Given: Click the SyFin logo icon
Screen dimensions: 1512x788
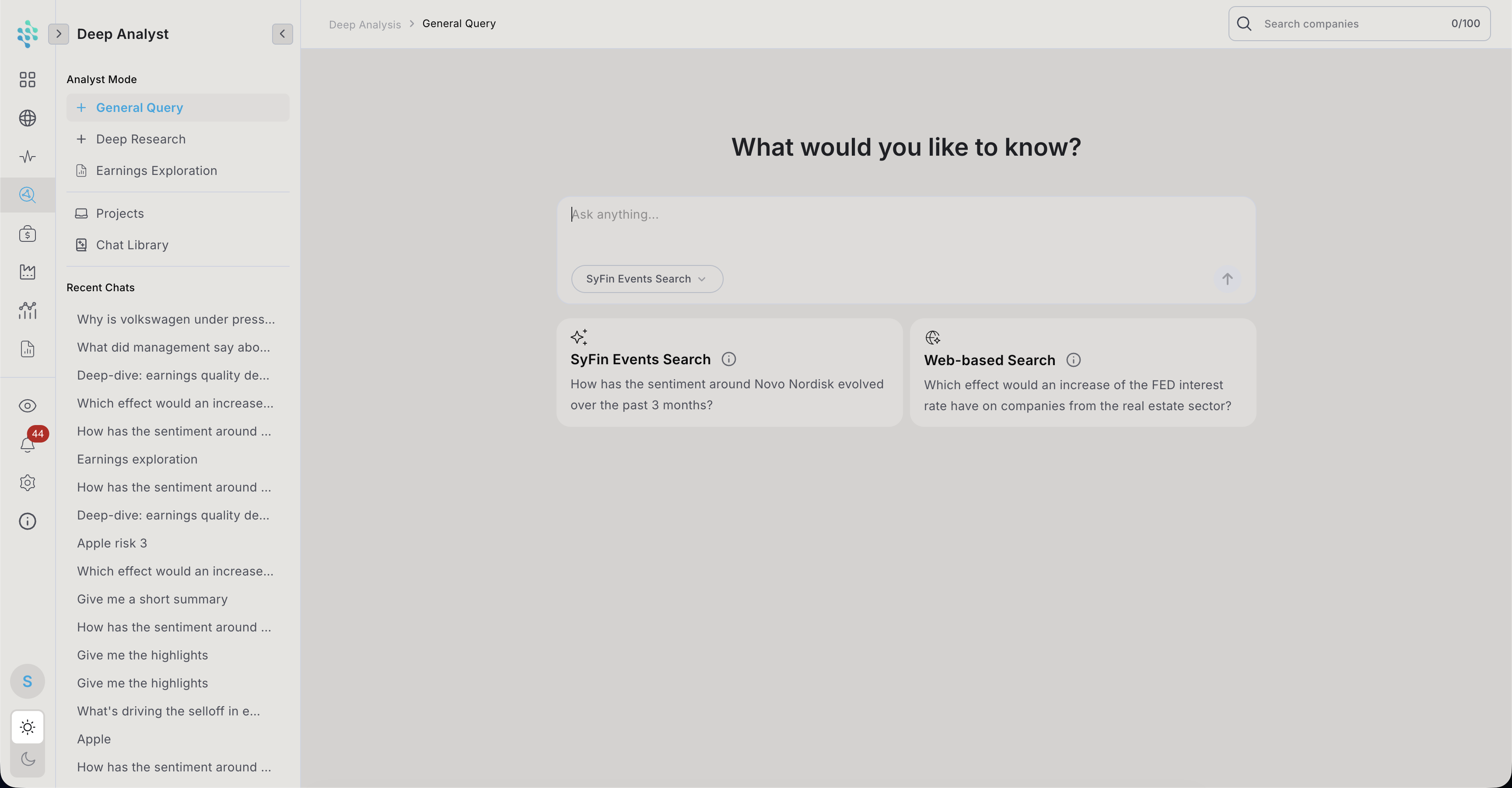Looking at the screenshot, I should 28,33.
